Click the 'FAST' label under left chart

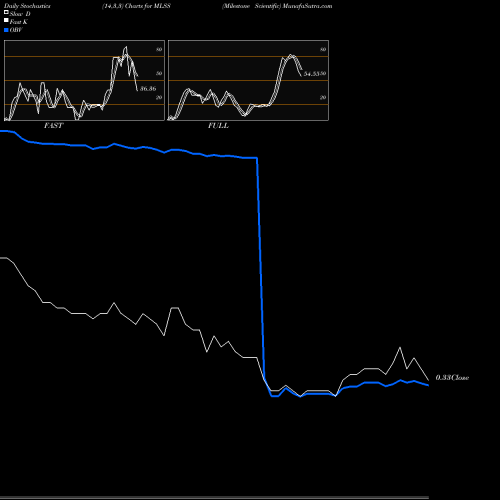53,126
